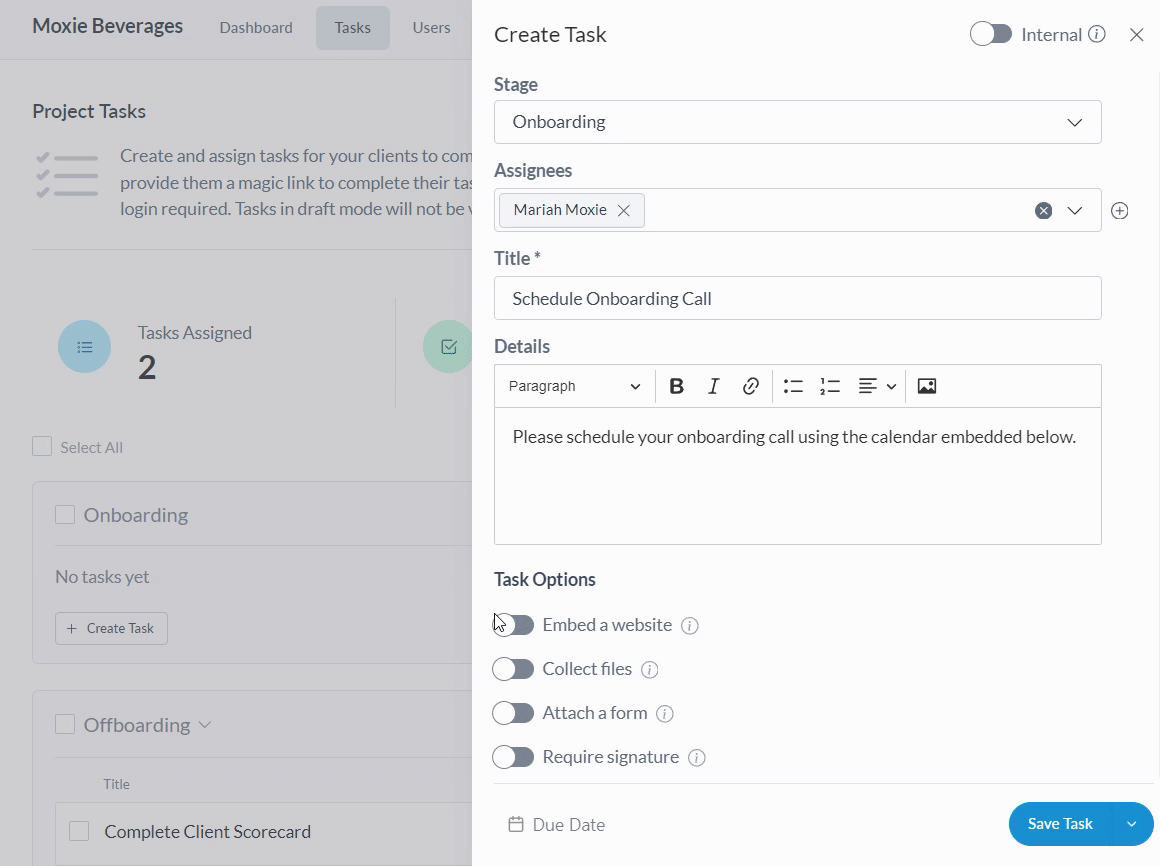
Task: Clear all assignees with the X circle
Action: [x=1043, y=211]
